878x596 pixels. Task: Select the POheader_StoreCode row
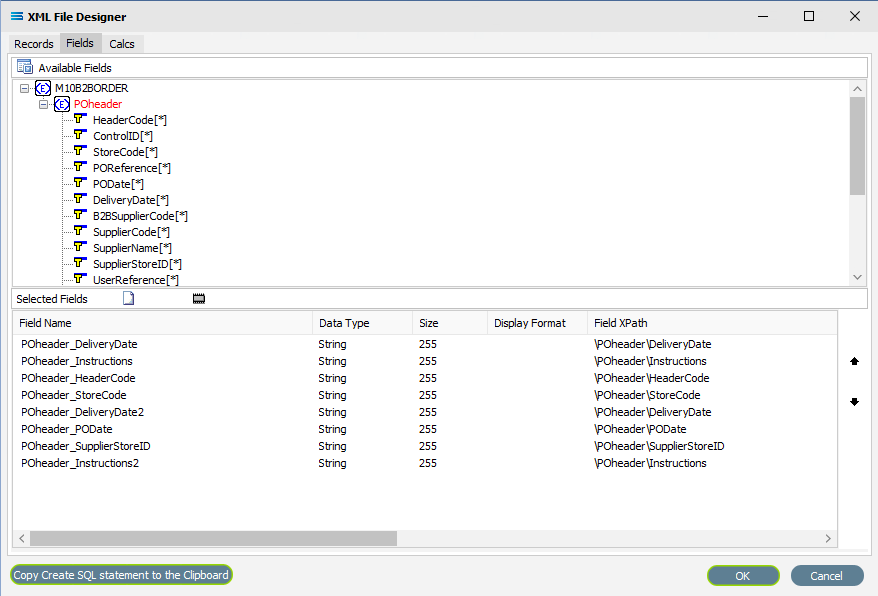425,395
